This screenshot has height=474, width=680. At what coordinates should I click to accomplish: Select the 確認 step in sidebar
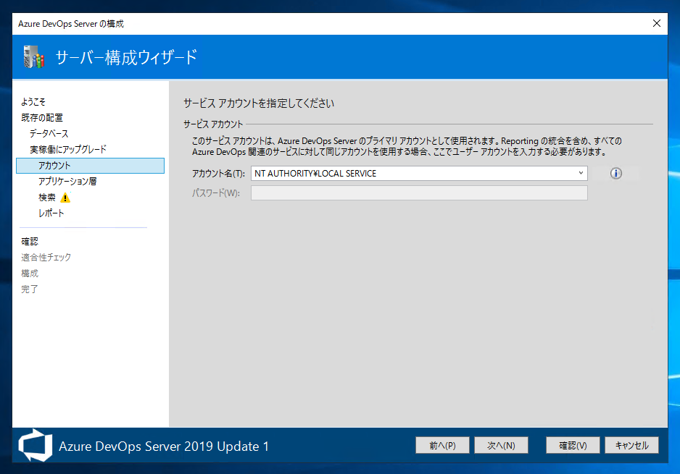click(x=30, y=242)
